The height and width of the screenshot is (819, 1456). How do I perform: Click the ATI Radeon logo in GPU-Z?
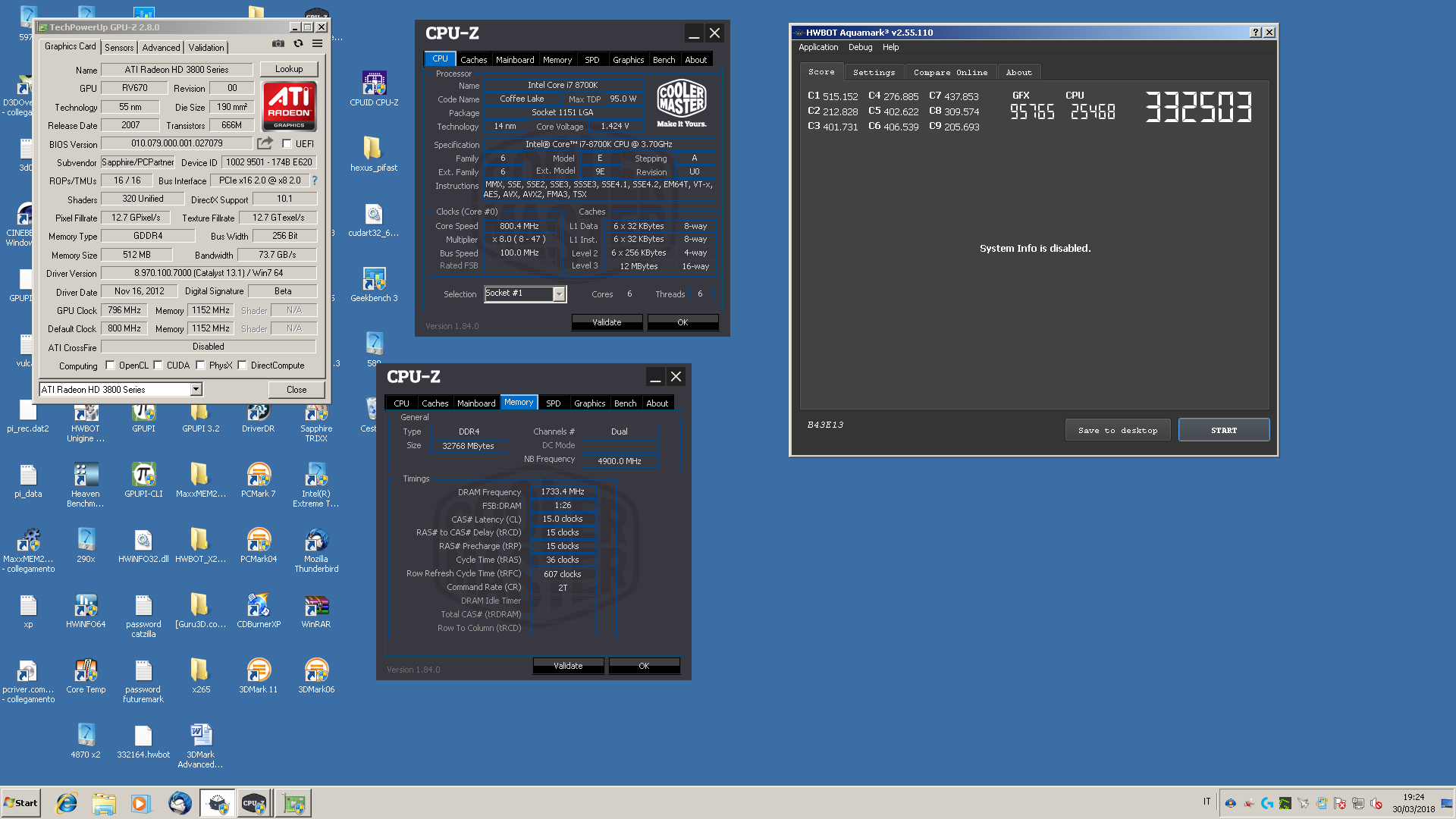[x=289, y=106]
